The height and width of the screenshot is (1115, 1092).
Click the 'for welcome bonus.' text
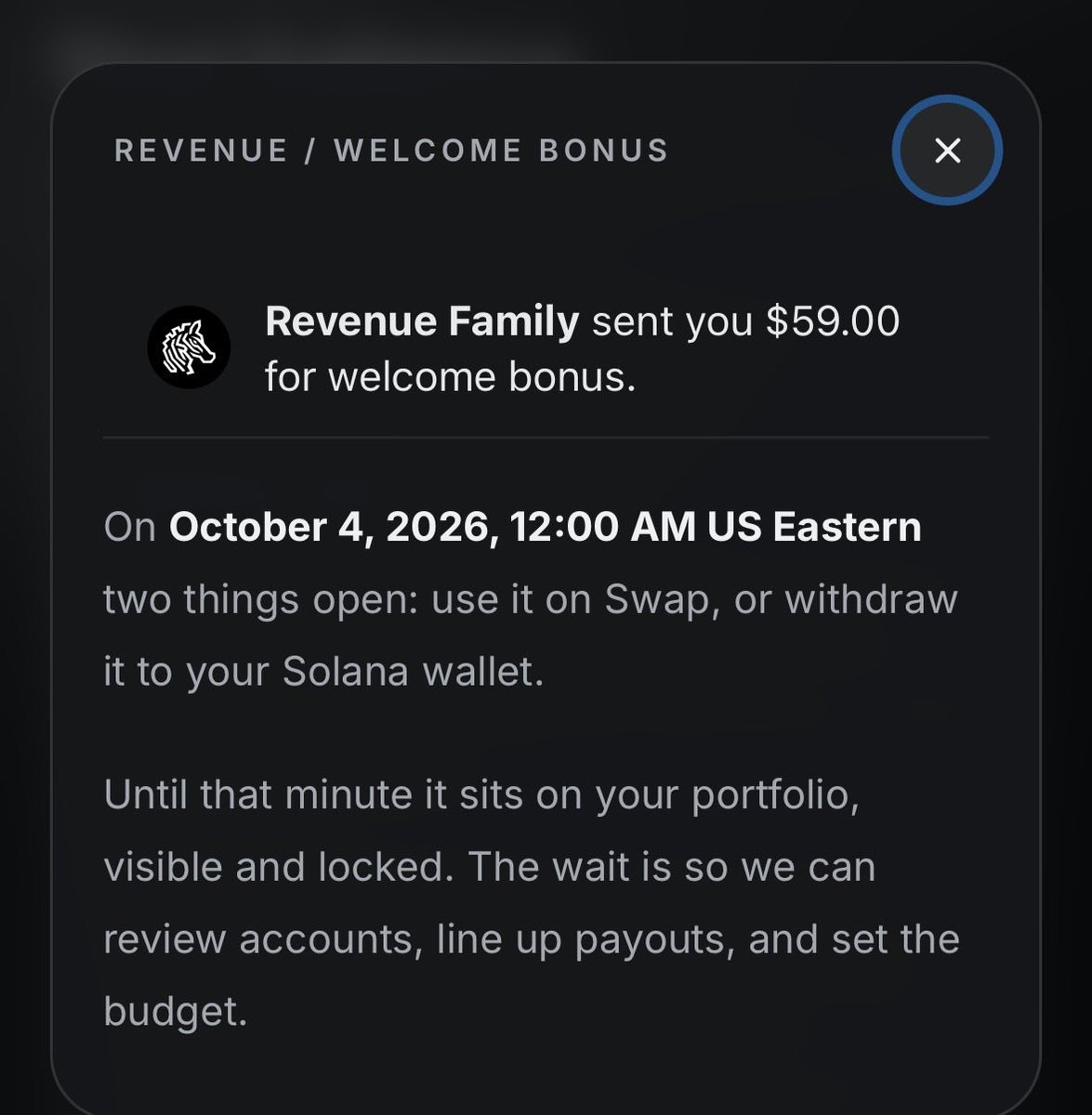tap(450, 377)
